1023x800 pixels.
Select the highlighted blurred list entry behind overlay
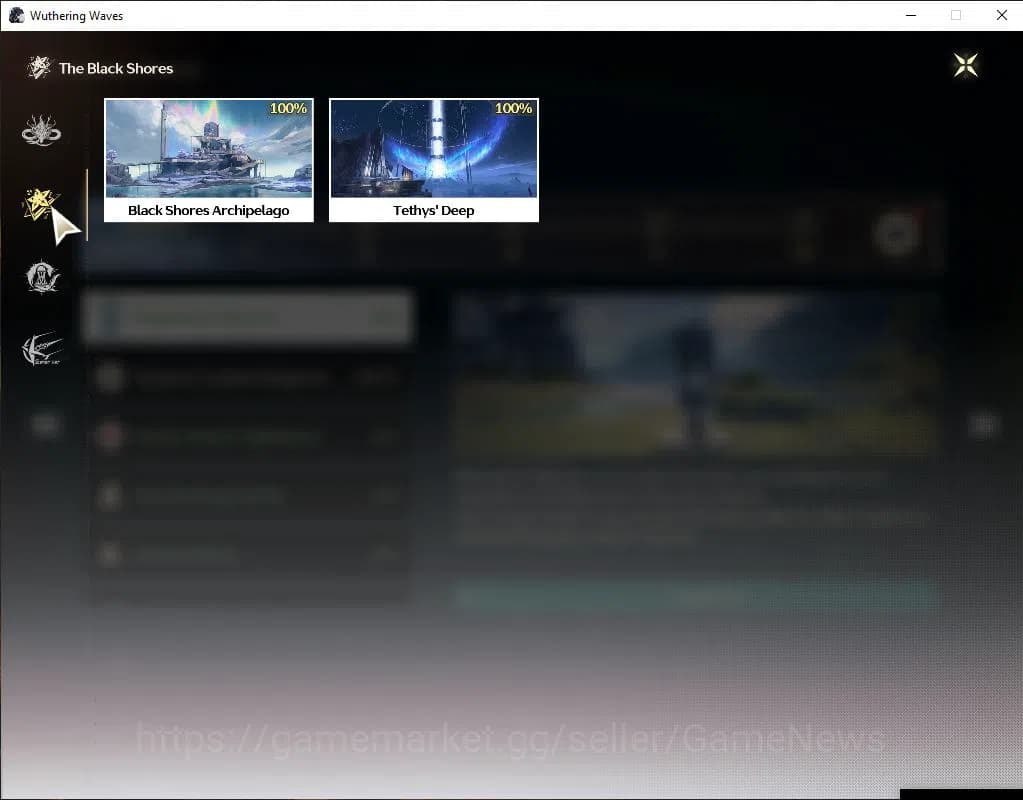pos(247,318)
